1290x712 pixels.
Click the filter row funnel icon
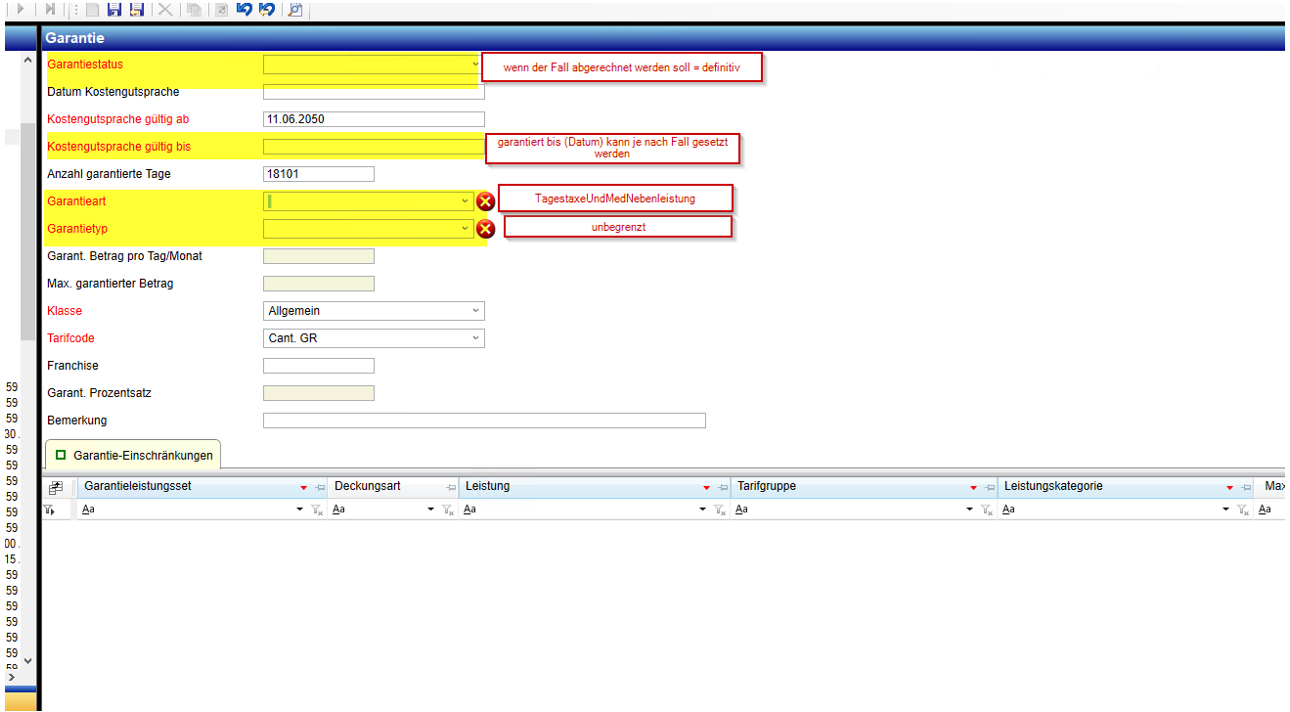48,509
